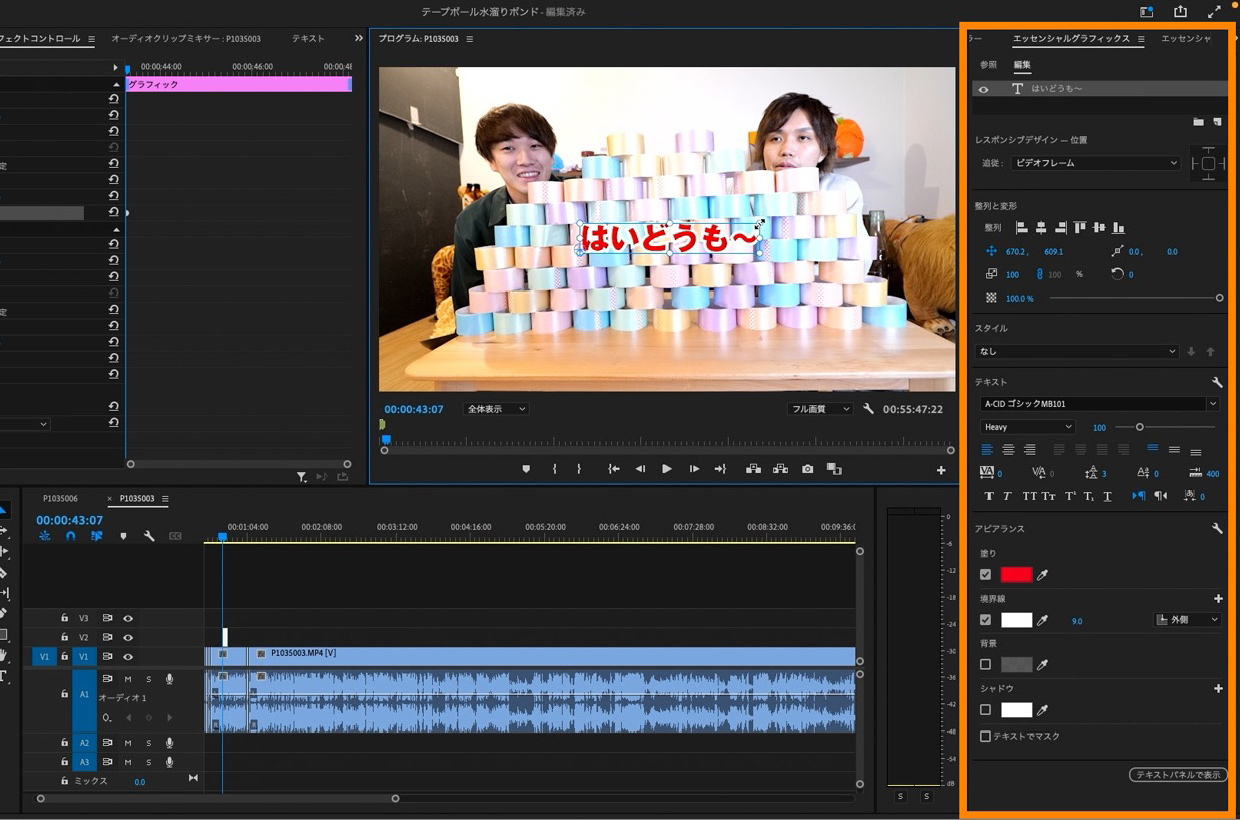Click play button in Program monitor
The width and height of the screenshot is (1240, 820).
tap(667, 469)
